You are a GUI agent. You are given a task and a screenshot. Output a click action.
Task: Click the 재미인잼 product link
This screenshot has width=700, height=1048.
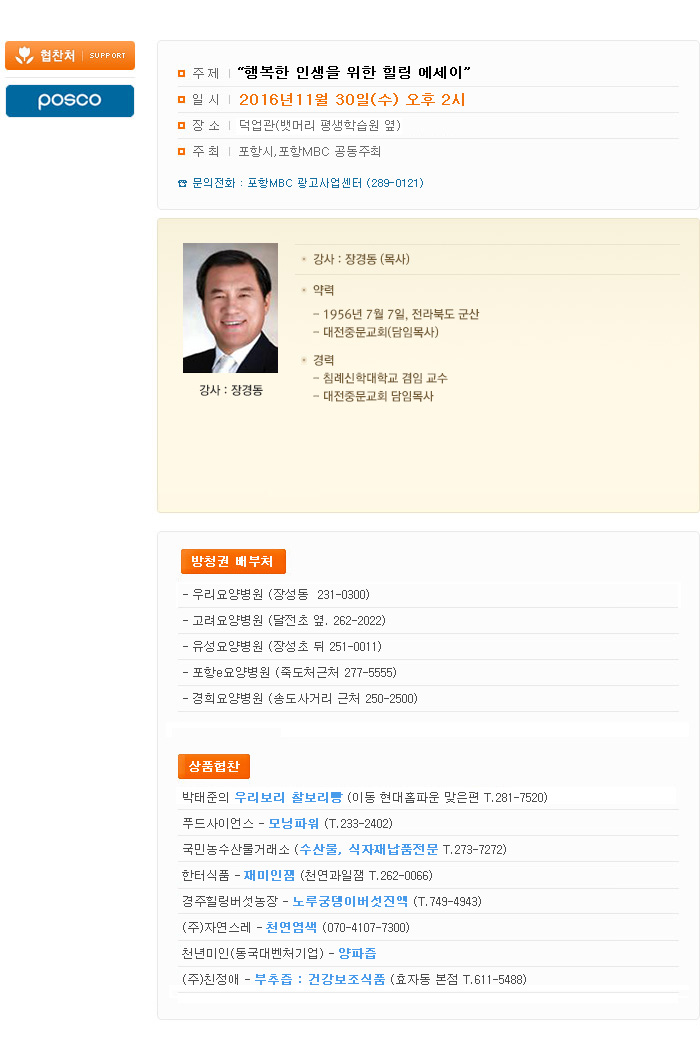point(270,876)
